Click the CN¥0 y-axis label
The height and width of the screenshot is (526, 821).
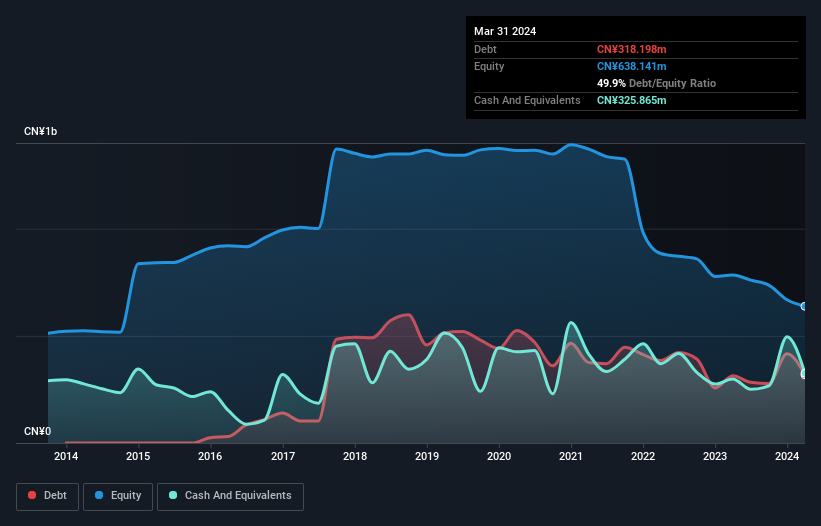[x=38, y=431]
